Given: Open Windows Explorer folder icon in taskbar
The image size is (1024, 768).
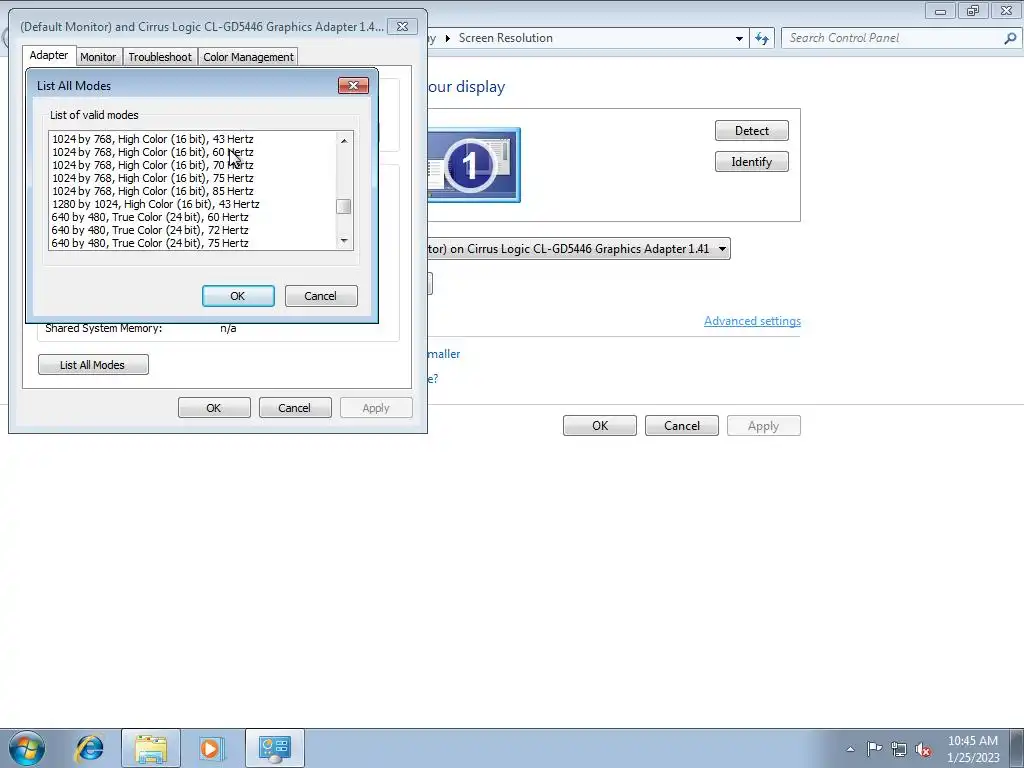Looking at the screenshot, I should click(151, 748).
